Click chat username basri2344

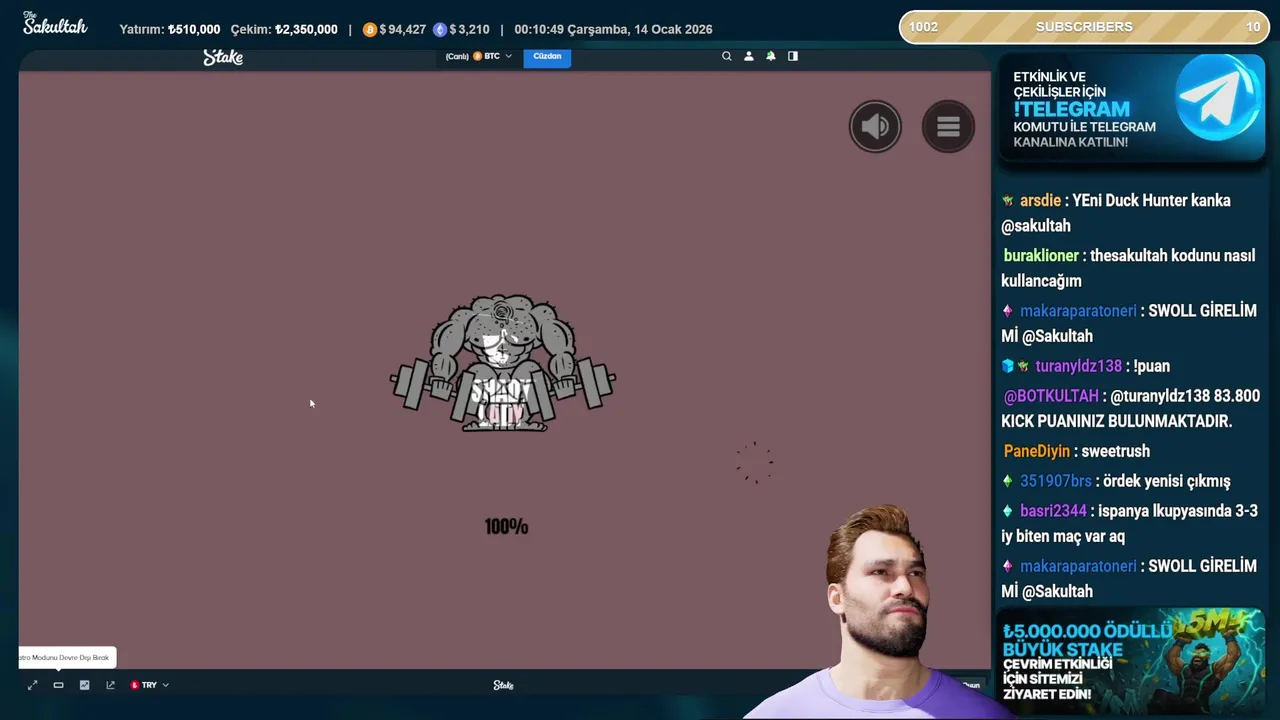coord(1053,511)
